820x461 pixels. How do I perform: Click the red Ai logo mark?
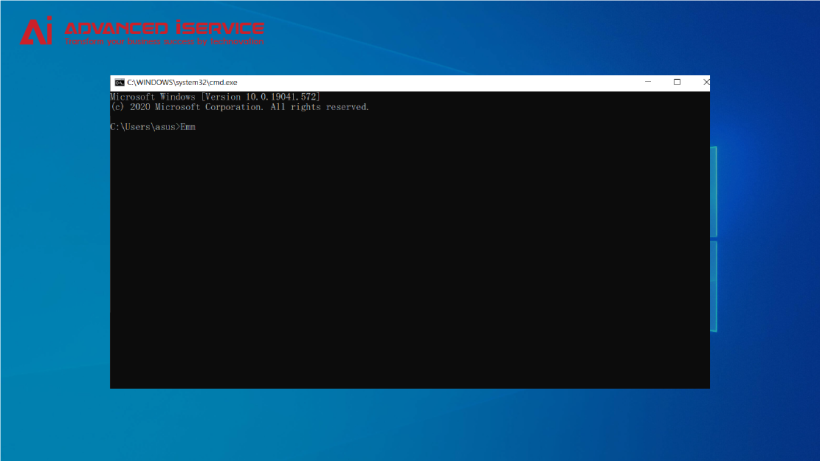point(38,32)
